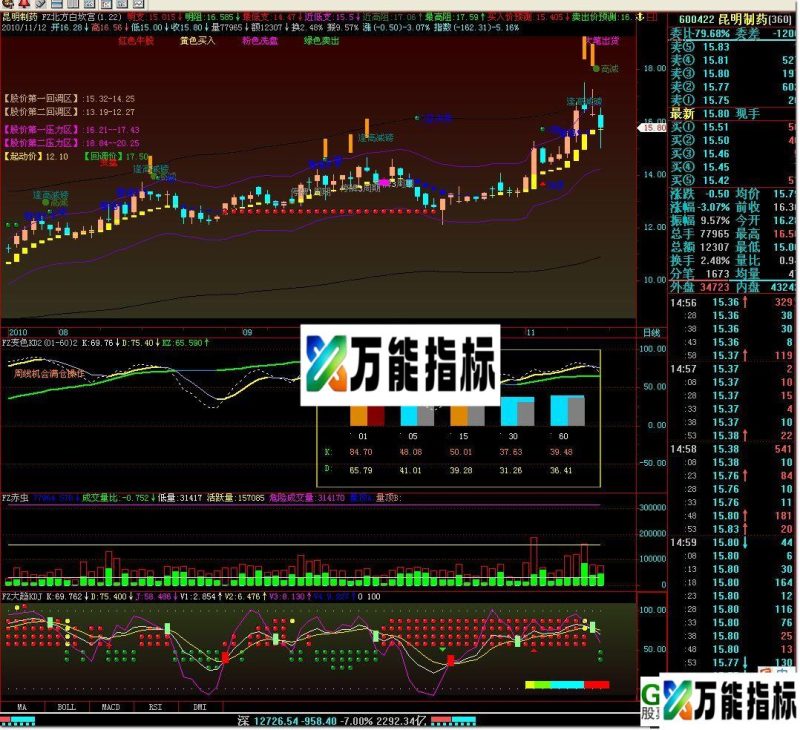This screenshot has height=730, width=800.
Task: Click the 外盘 34723 value
Action: (x=715, y=287)
